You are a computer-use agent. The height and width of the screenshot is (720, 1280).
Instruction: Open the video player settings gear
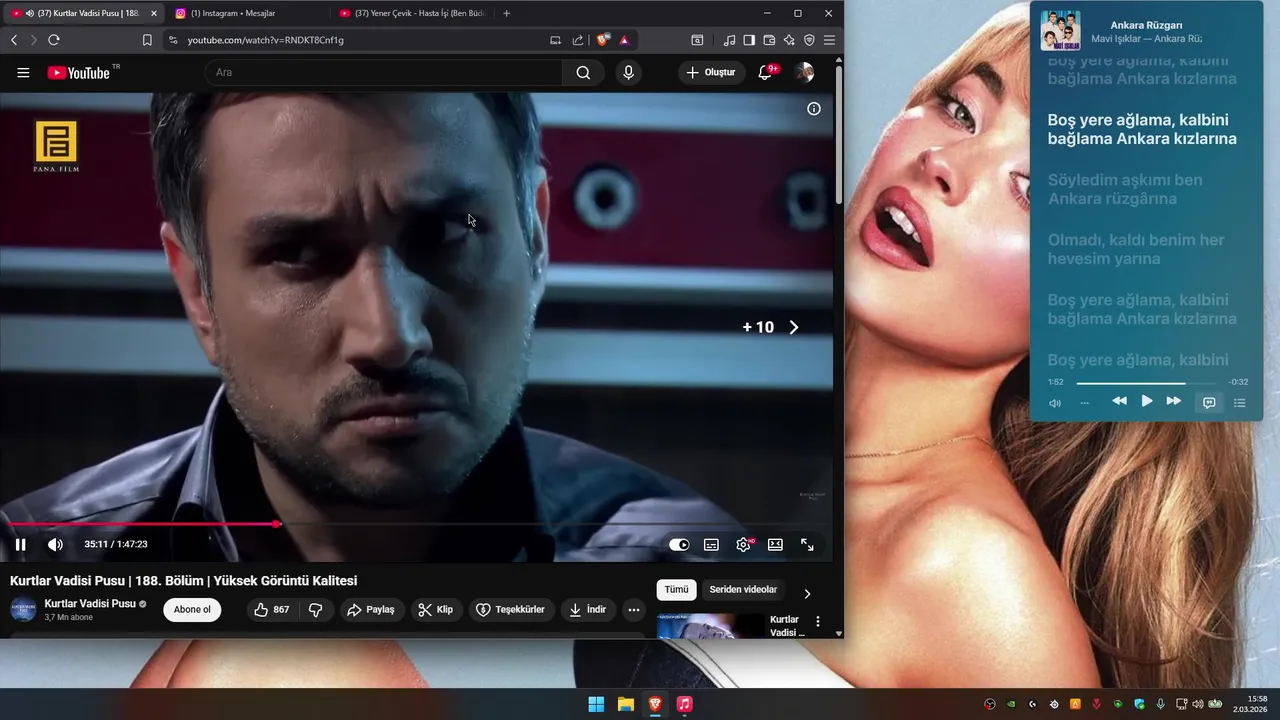(743, 545)
